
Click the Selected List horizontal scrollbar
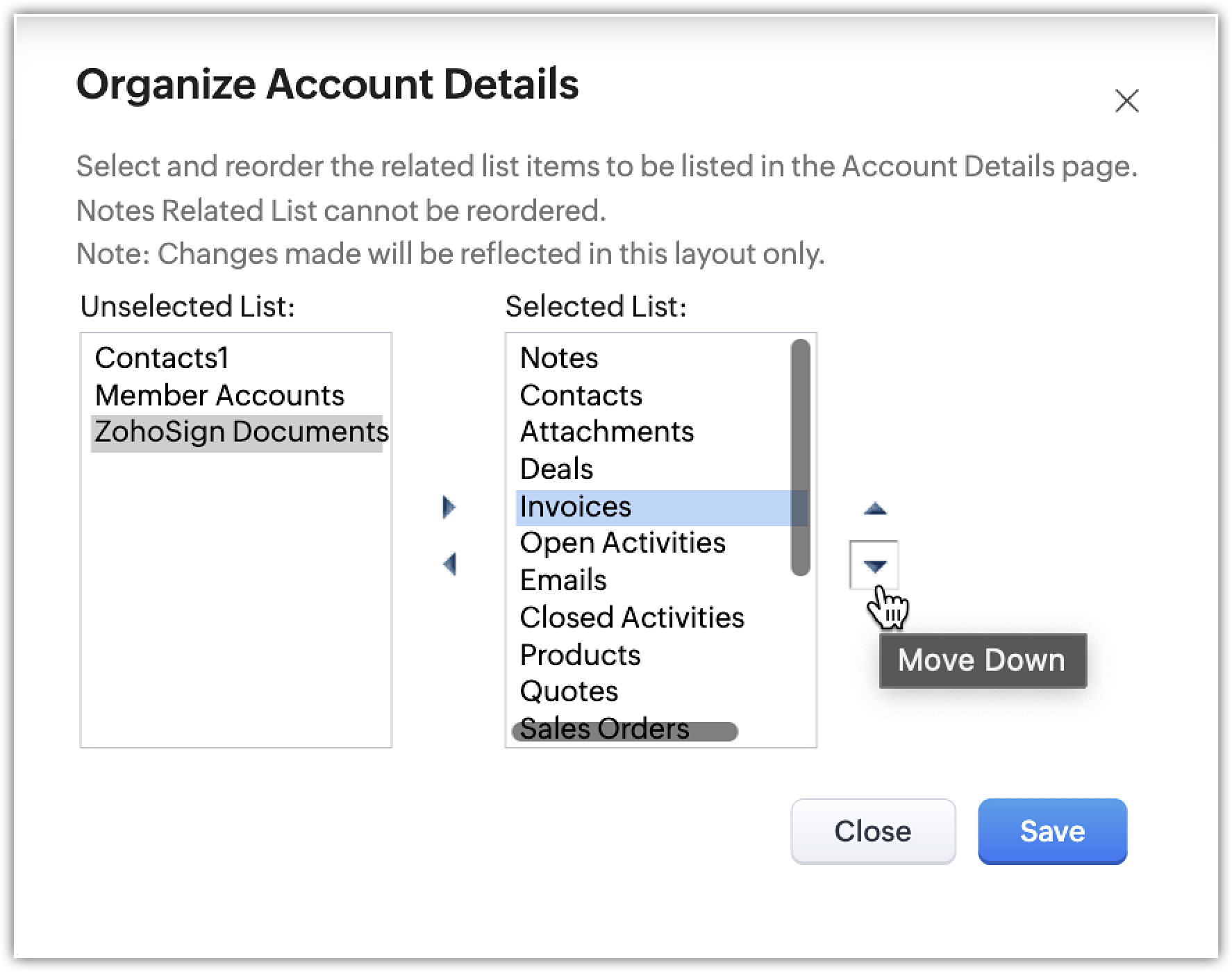coord(624,732)
